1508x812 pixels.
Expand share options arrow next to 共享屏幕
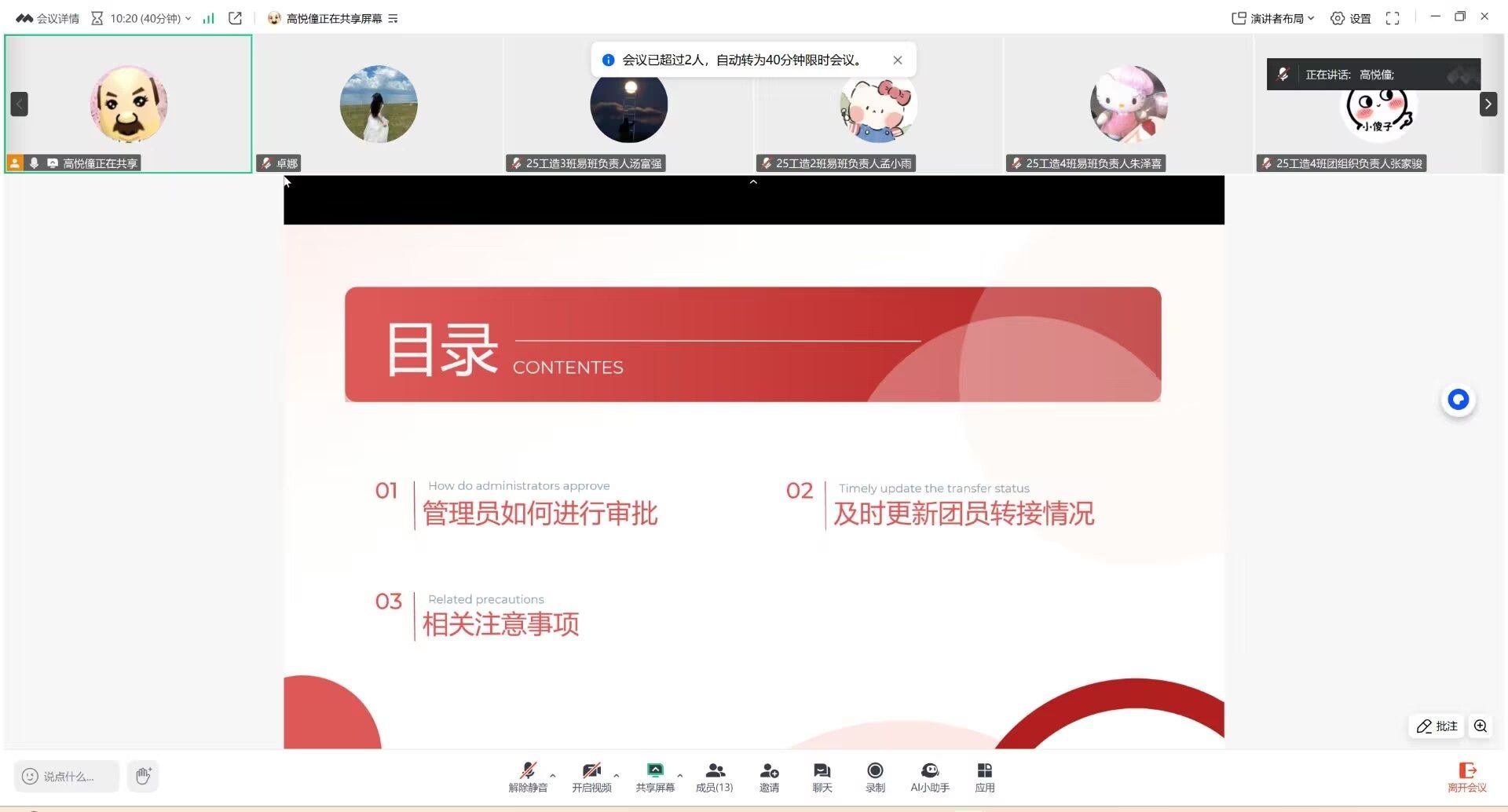680,776
